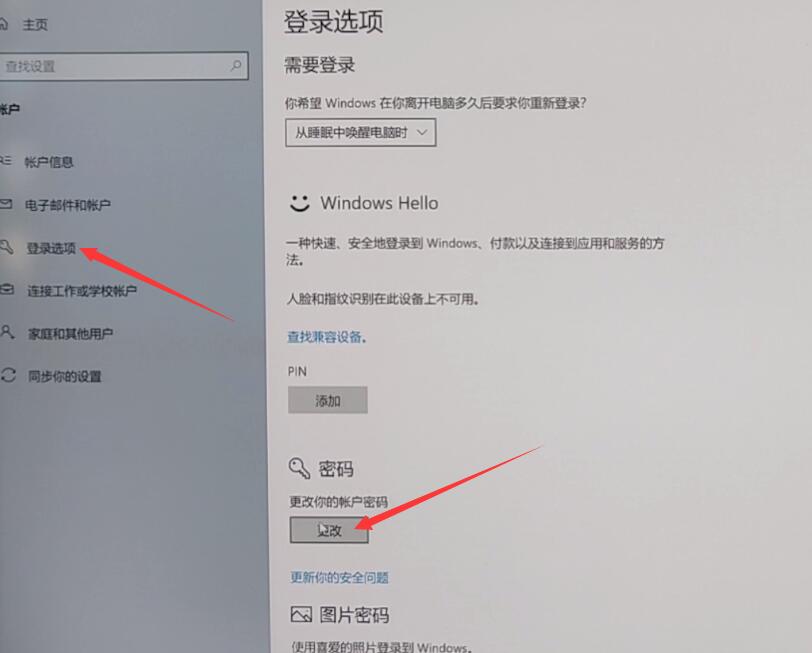The height and width of the screenshot is (653, 812).
Task: Select 家庭和其他用户 menu item
Action: [x=70, y=333]
